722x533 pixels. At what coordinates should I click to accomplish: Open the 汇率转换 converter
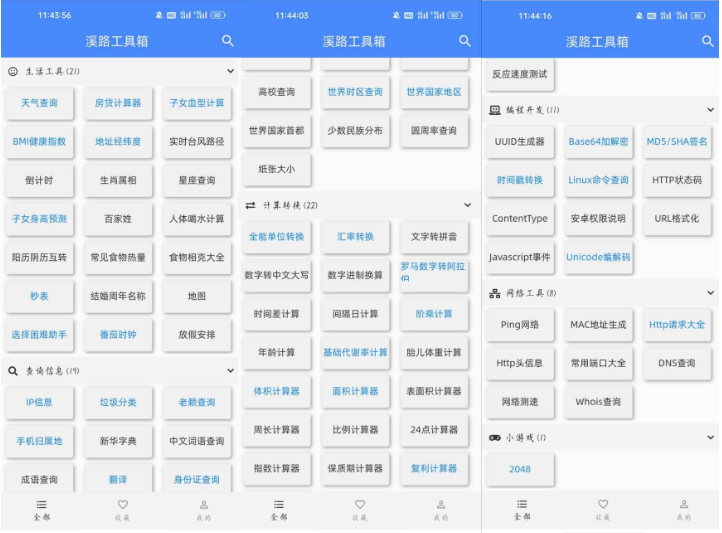(355, 237)
